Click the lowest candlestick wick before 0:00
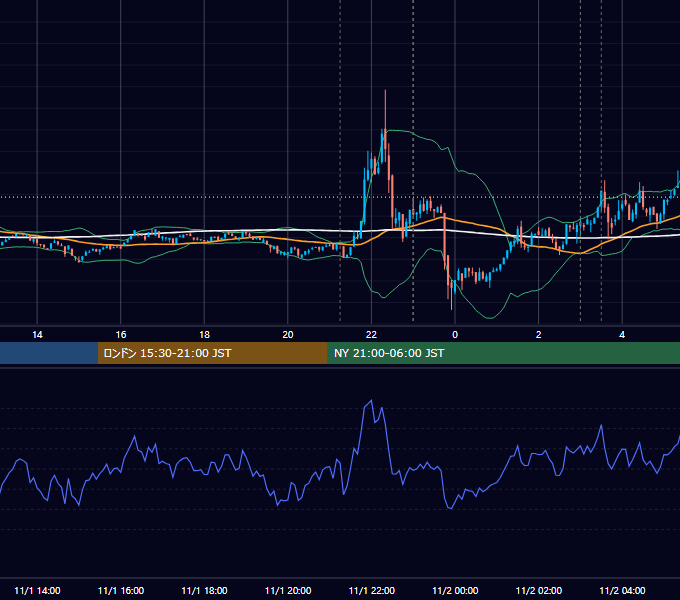Viewport: 680px width, 600px height. pos(451,309)
